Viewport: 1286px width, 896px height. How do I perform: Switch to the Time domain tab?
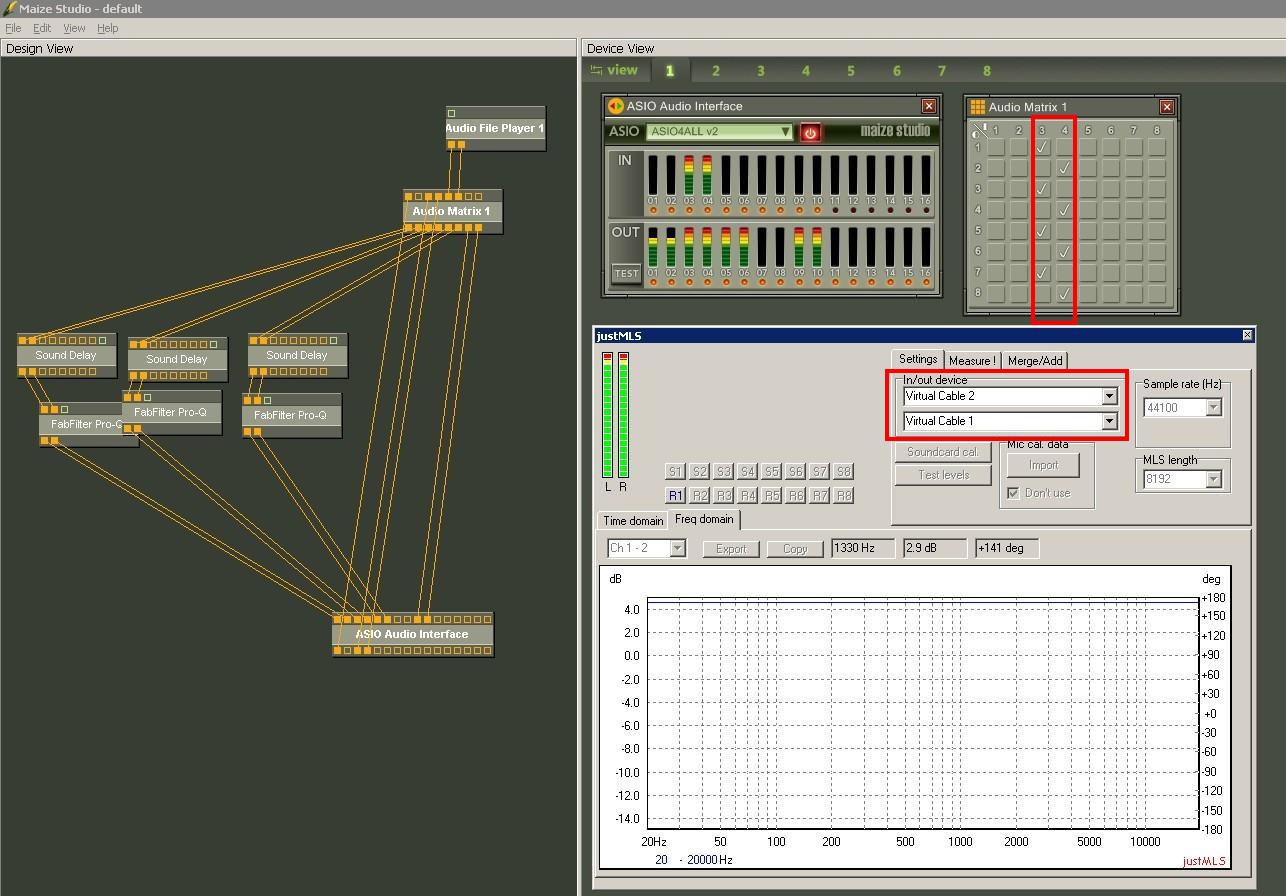(x=633, y=520)
